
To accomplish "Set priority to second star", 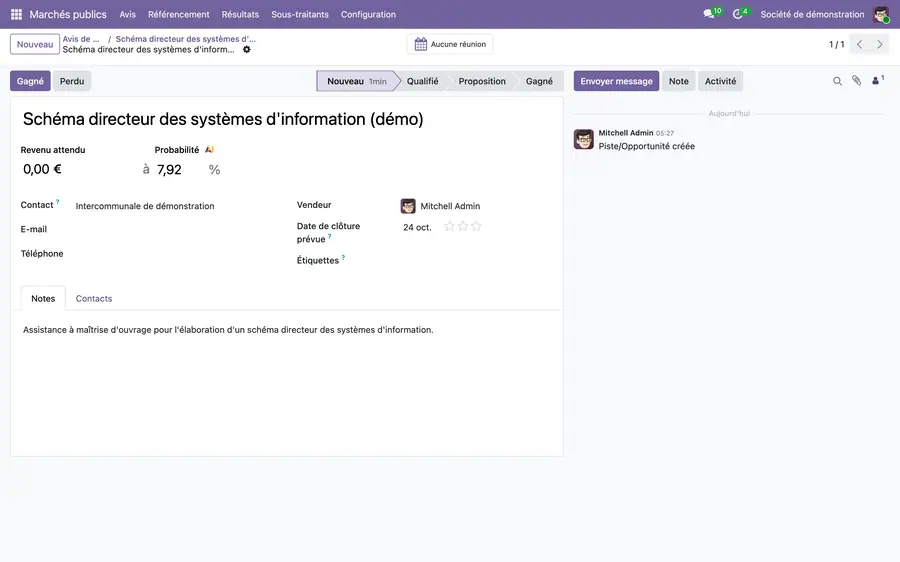I will [463, 227].
